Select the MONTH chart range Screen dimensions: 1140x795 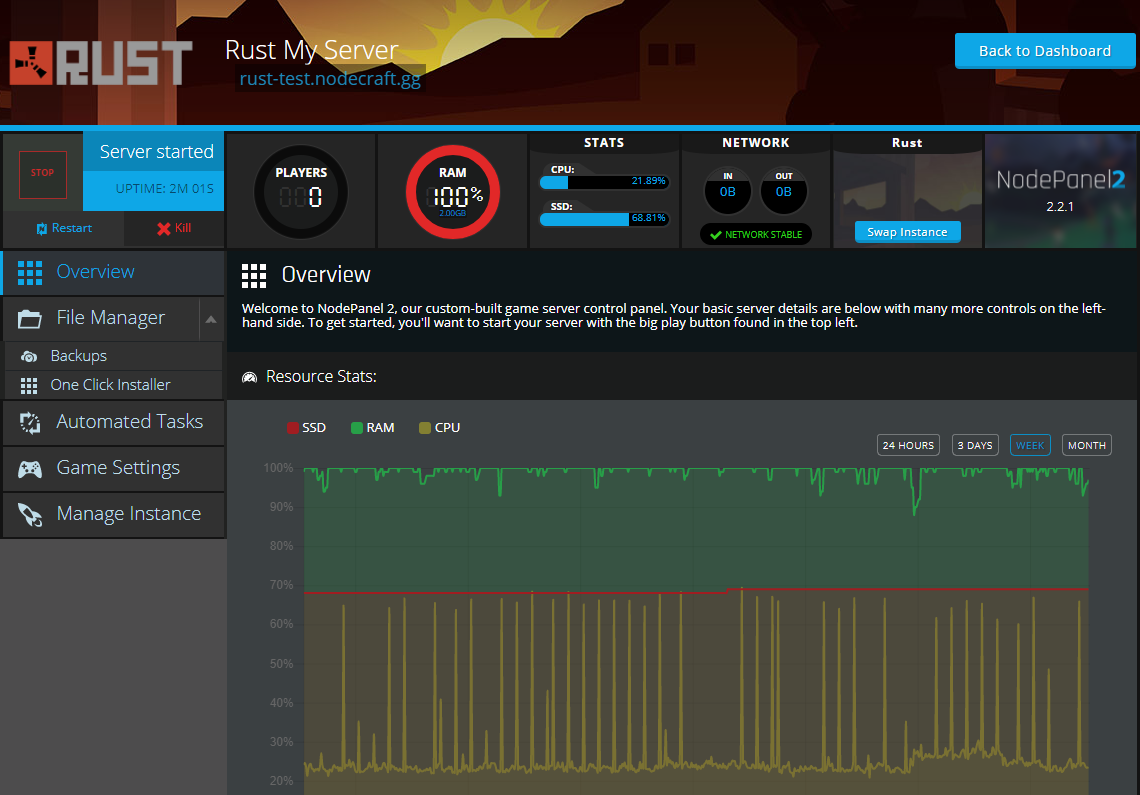[1086, 445]
